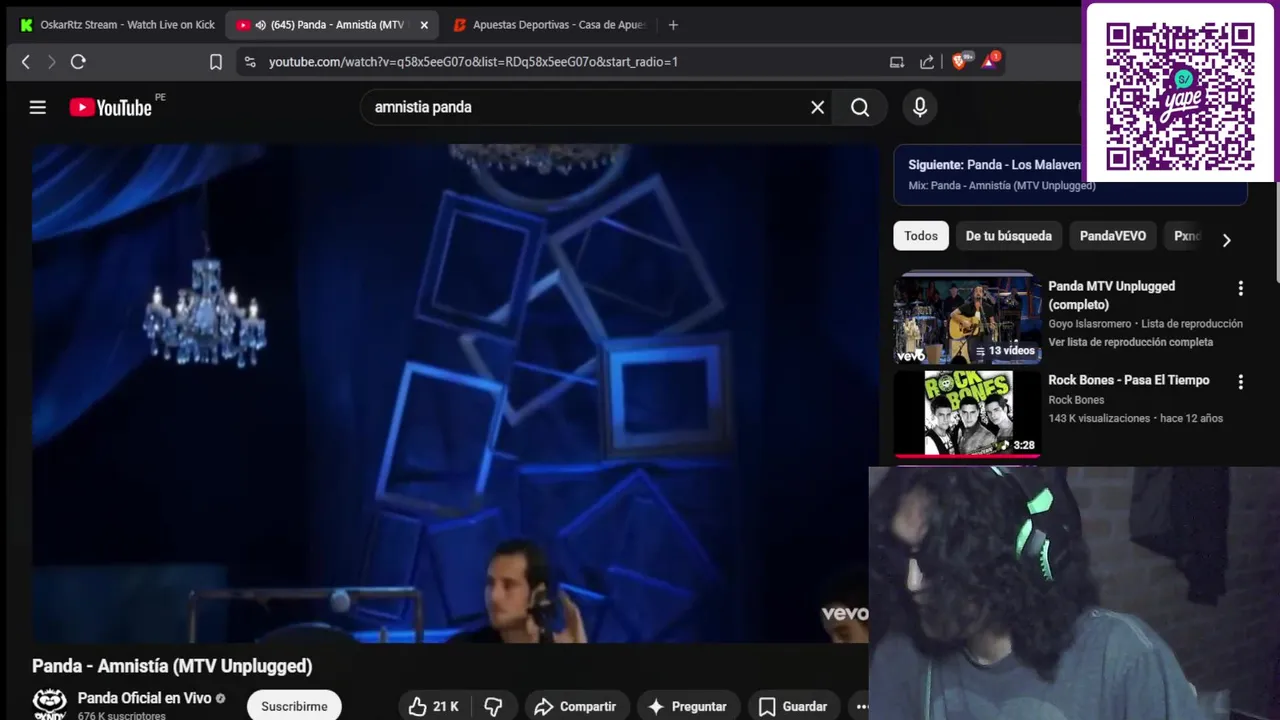Open Panda Oficial en Vivo channel avatar
Image resolution: width=1280 pixels, height=720 pixels.
[x=49, y=704]
